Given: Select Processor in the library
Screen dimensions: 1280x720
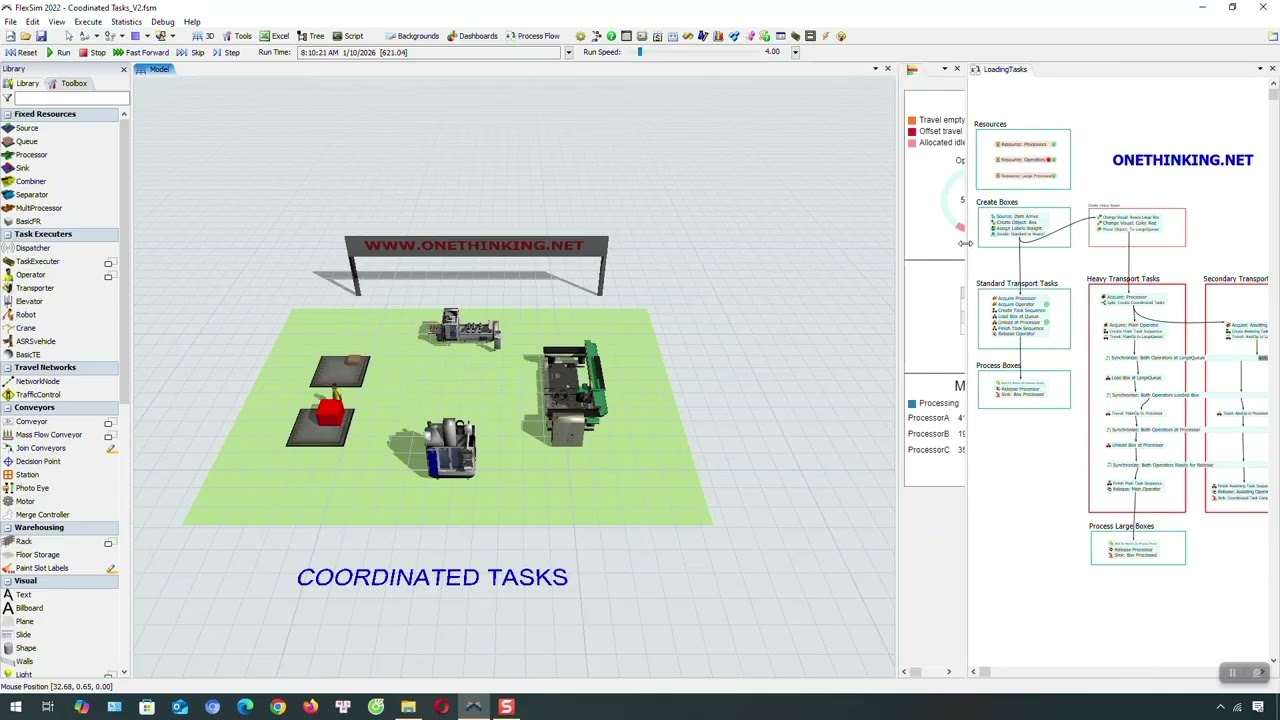Looking at the screenshot, I should pos(31,154).
